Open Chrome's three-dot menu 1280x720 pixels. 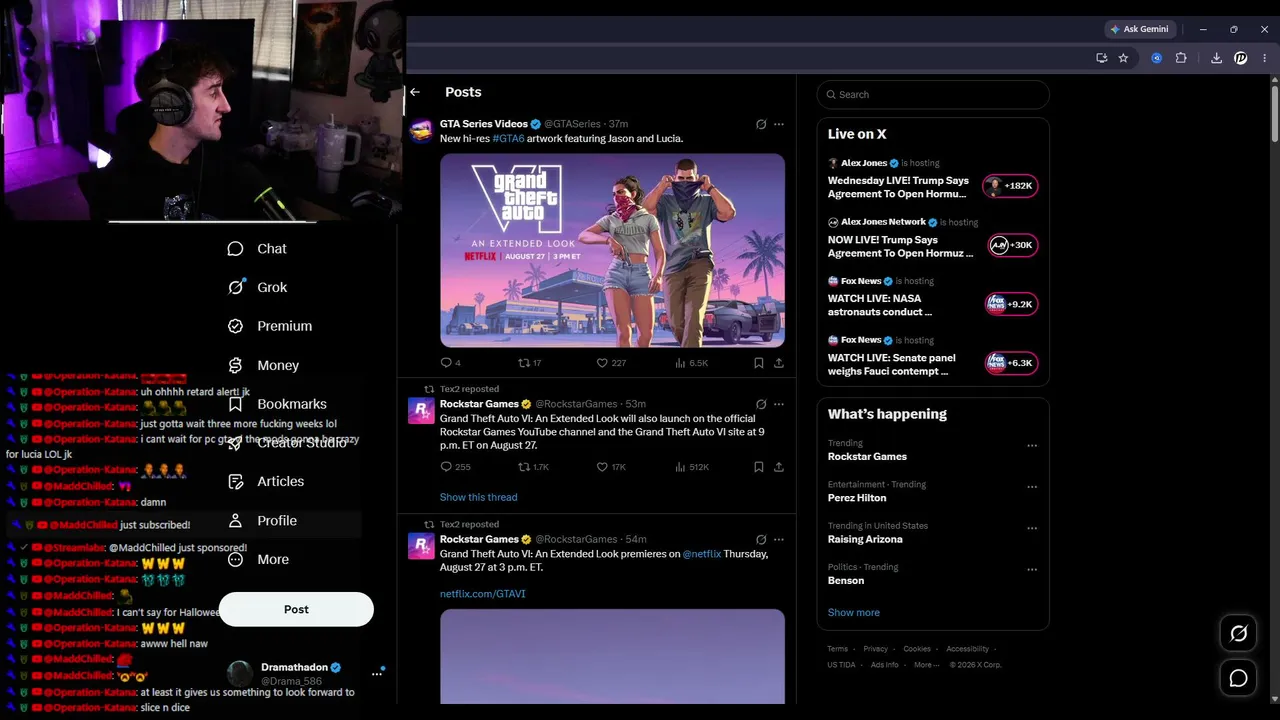tap(1264, 58)
